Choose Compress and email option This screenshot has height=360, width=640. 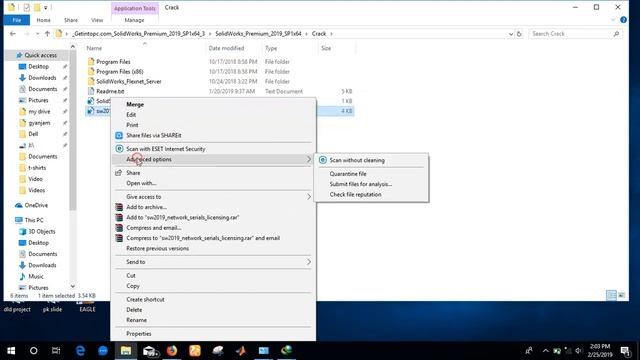(x=153, y=228)
